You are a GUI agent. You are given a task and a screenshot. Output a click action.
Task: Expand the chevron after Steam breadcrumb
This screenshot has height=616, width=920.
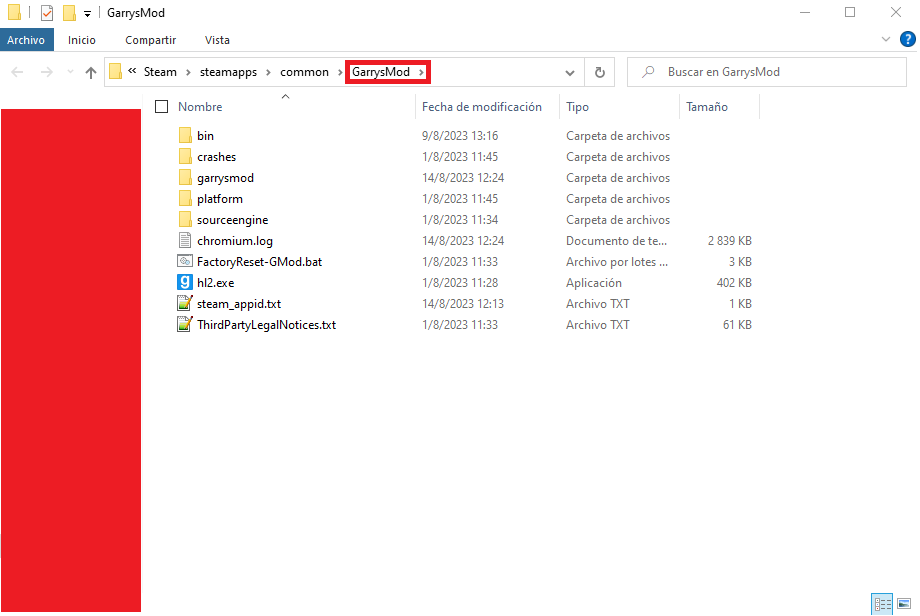point(188,72)
